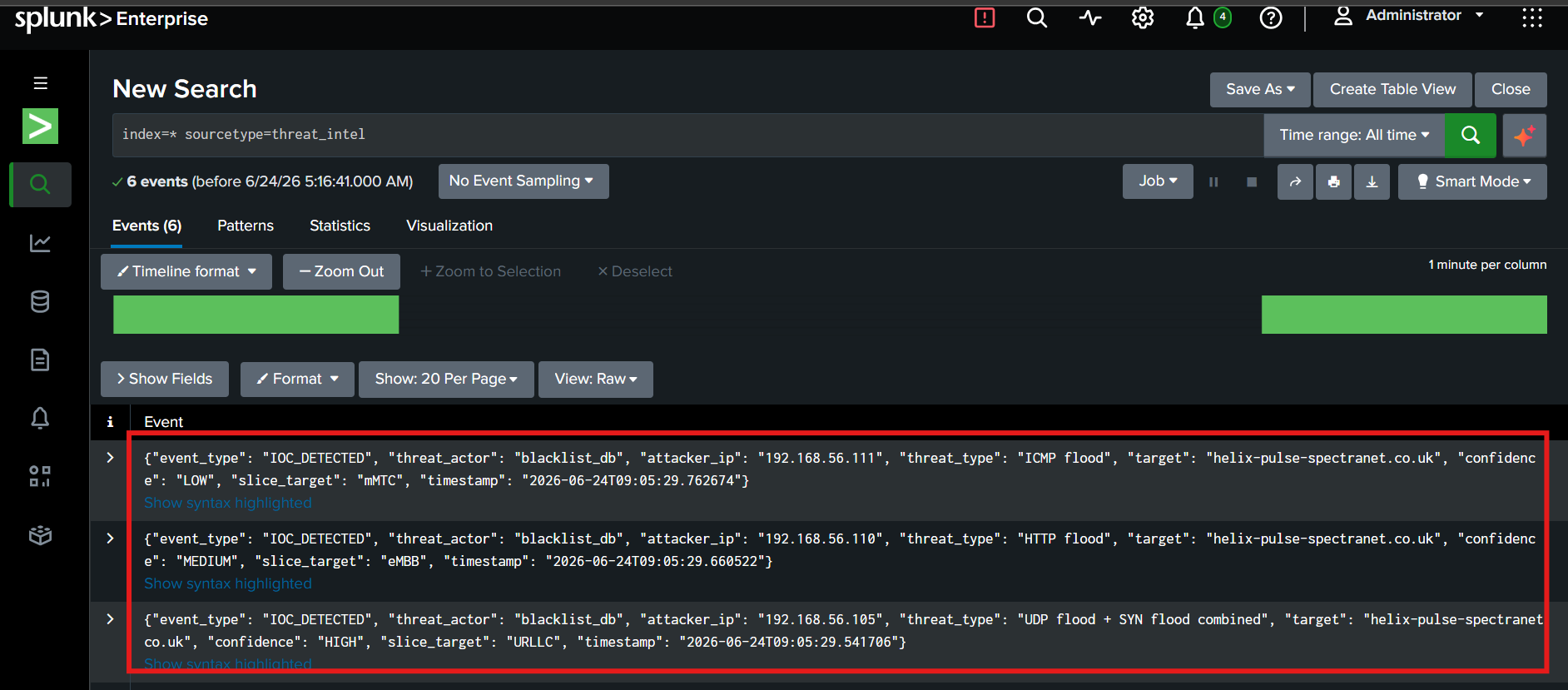Open the notifications bell in top bar
This screenshot has height=690, width=1568.
1194,17
